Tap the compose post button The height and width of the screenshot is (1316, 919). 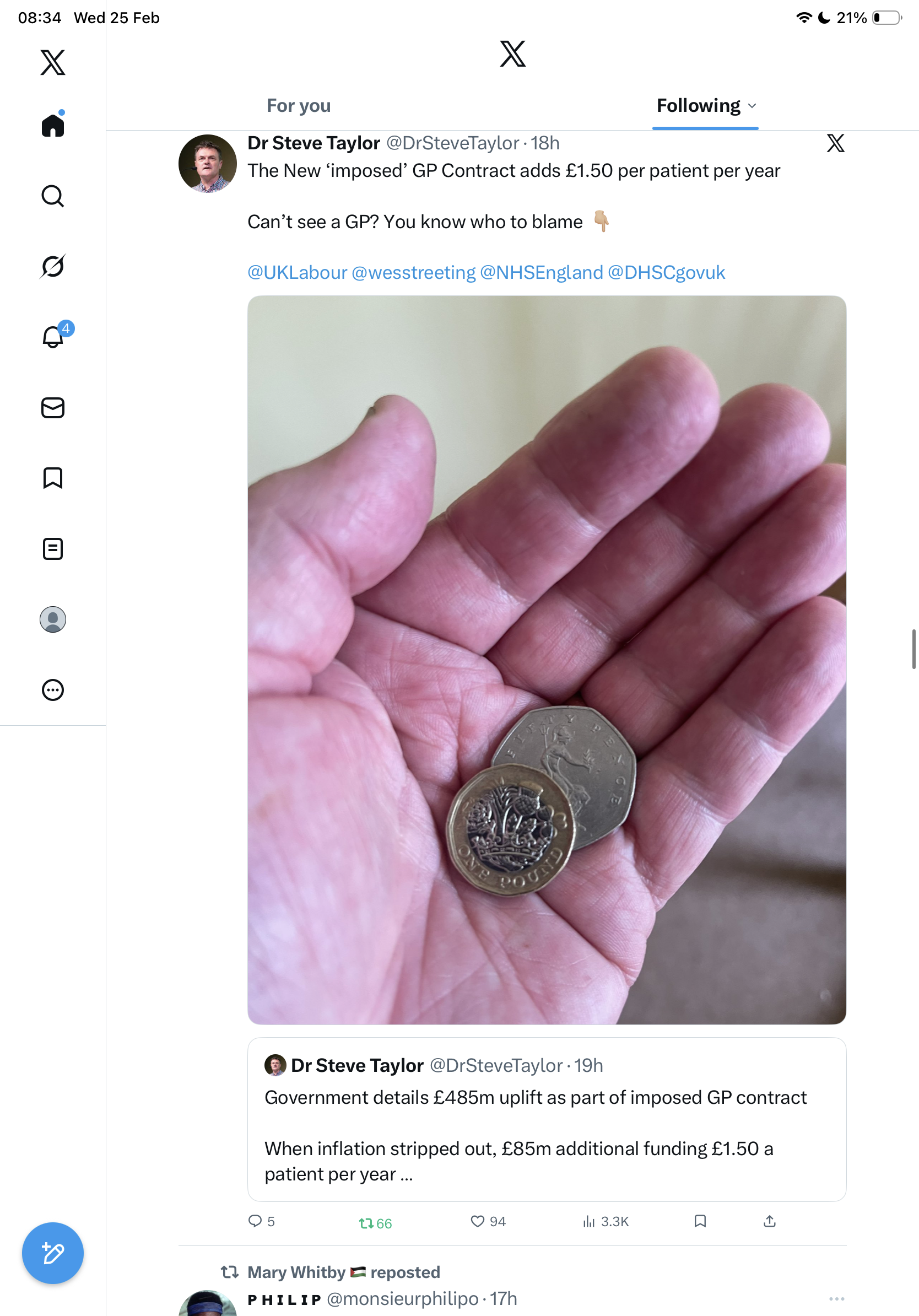click(x=53, y=1253)
